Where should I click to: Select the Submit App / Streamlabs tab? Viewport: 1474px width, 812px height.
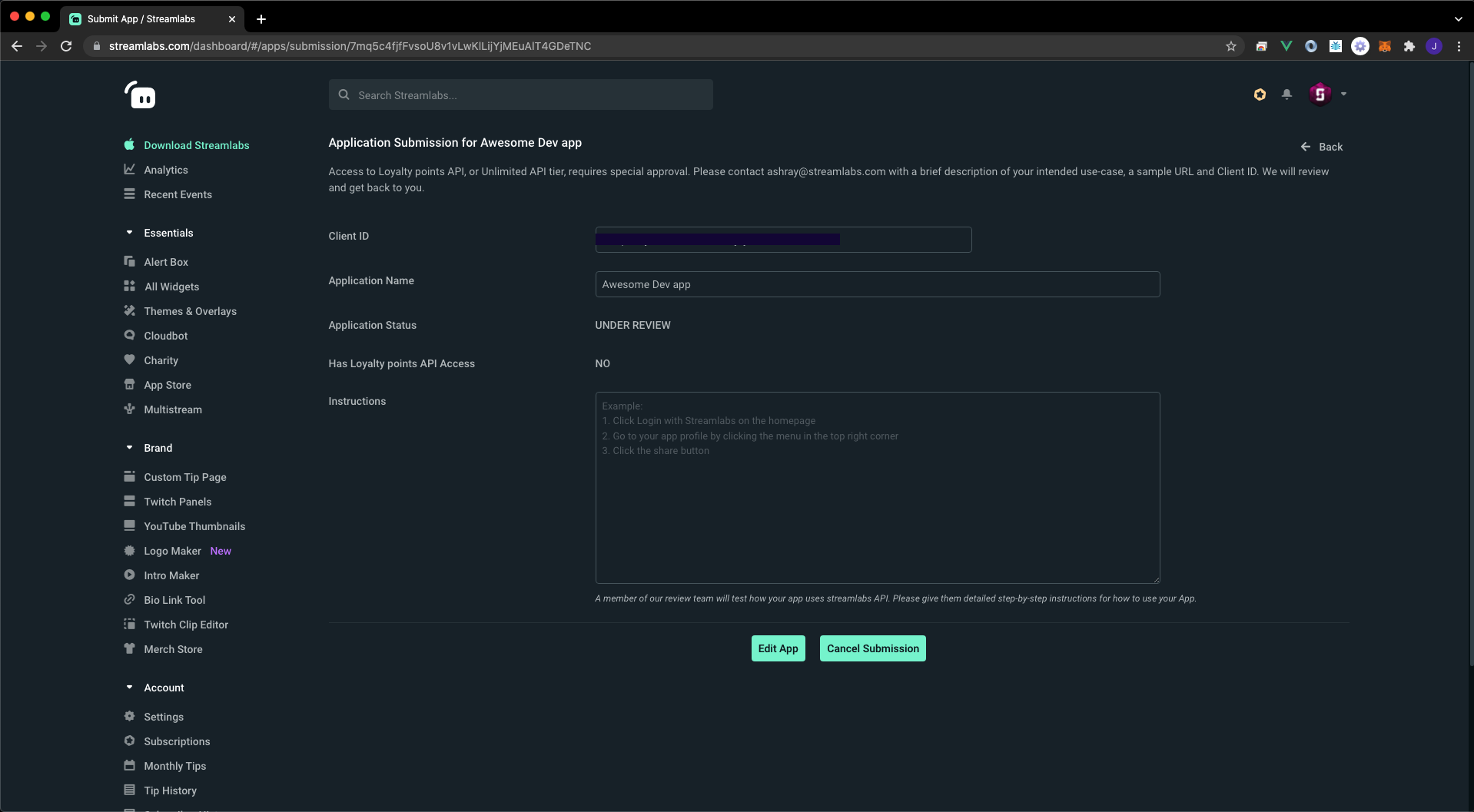click(x=152, y=18)
